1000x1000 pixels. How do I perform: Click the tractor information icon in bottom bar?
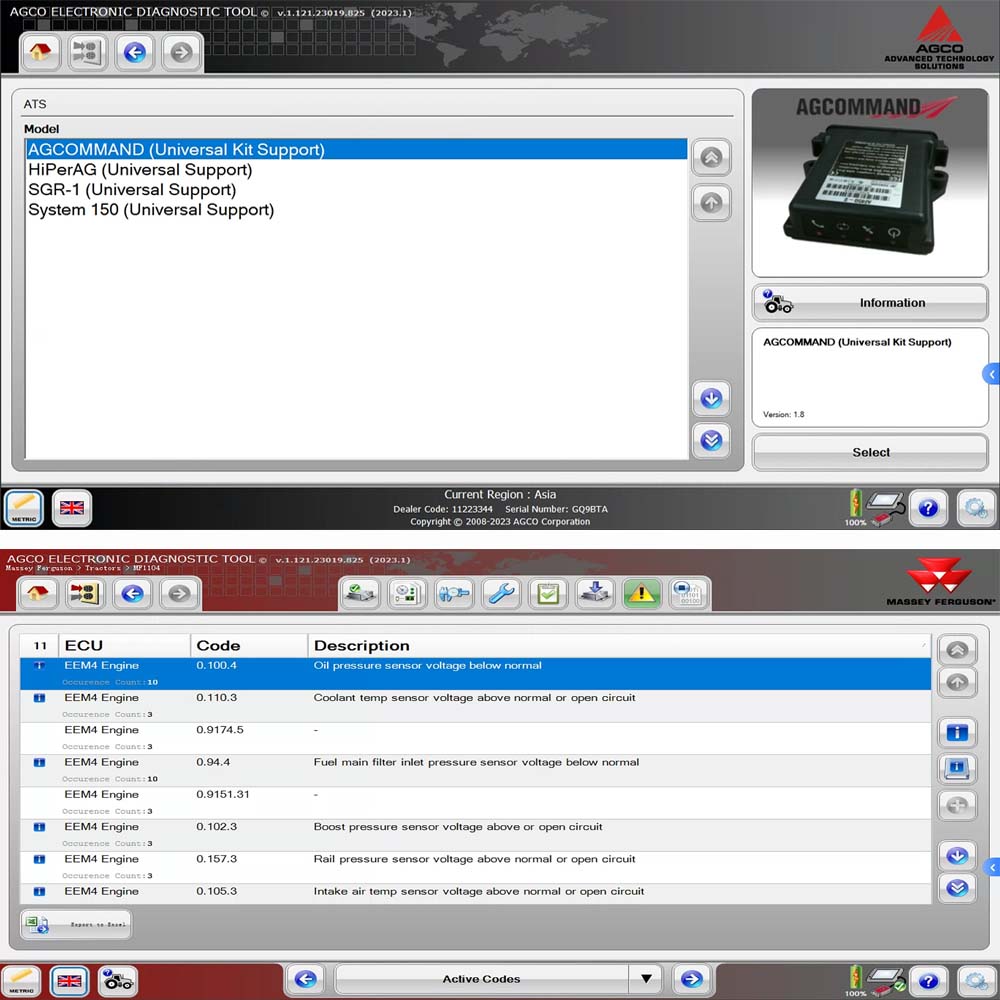pos(119,980)
